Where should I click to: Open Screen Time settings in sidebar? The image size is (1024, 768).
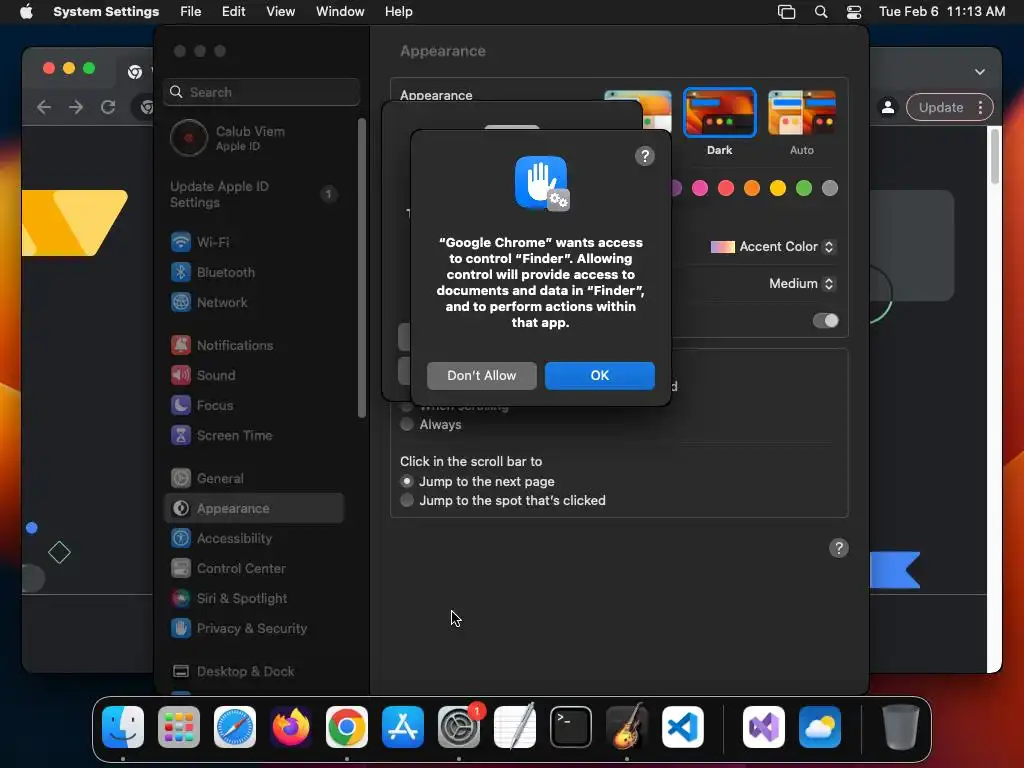255,436
